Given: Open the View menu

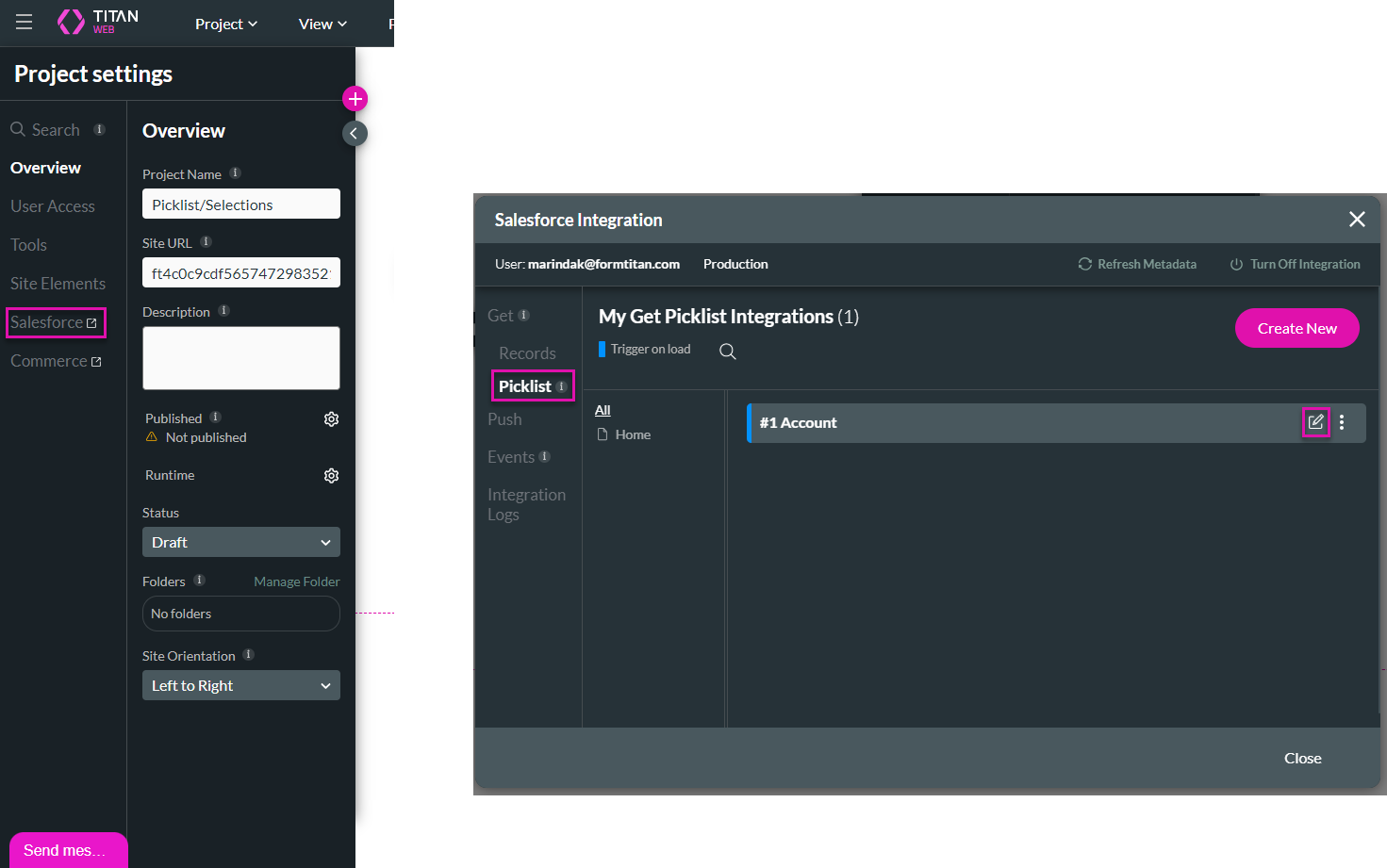Looking at the screenshot, I should point(322,24).
